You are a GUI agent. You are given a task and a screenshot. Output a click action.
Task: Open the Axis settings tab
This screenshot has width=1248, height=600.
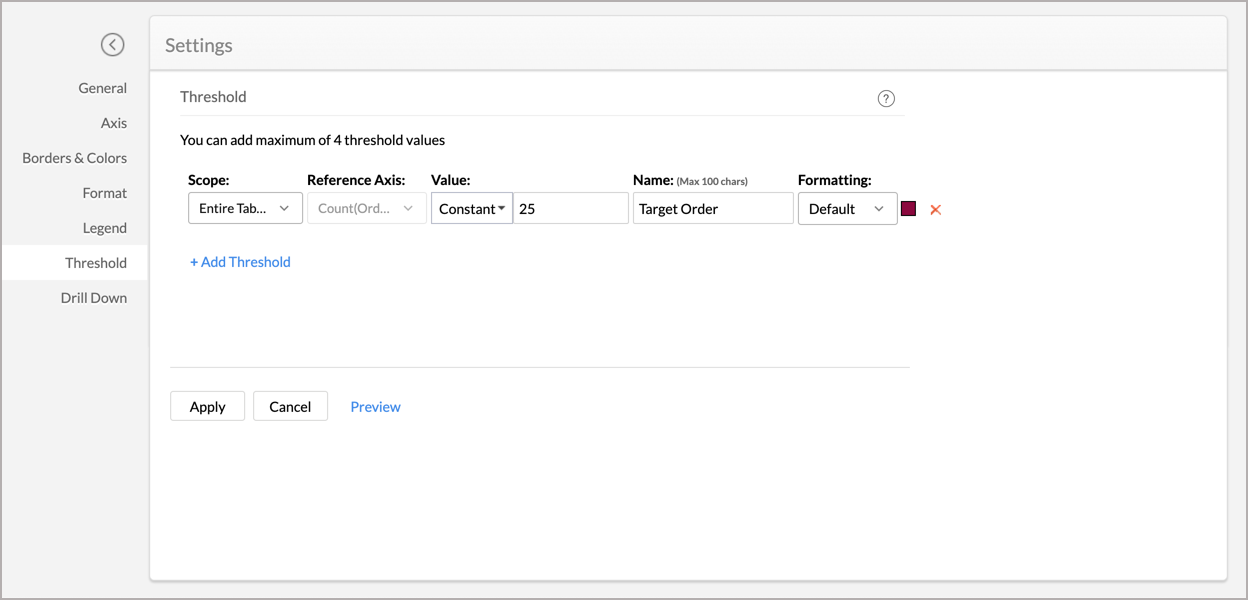(113, 123)
